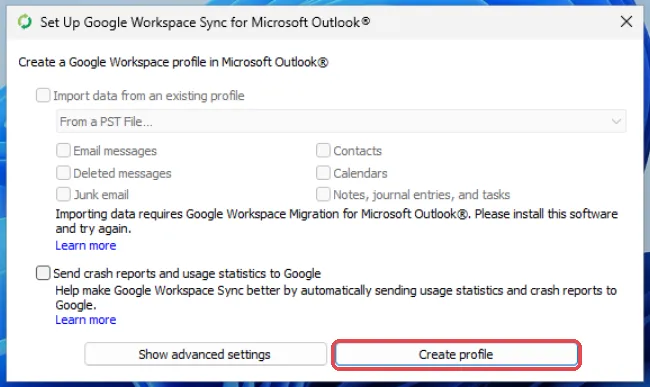Check the Junk email checkbox
This screenshot has height=387, width=650.
(x=63, y=194)
